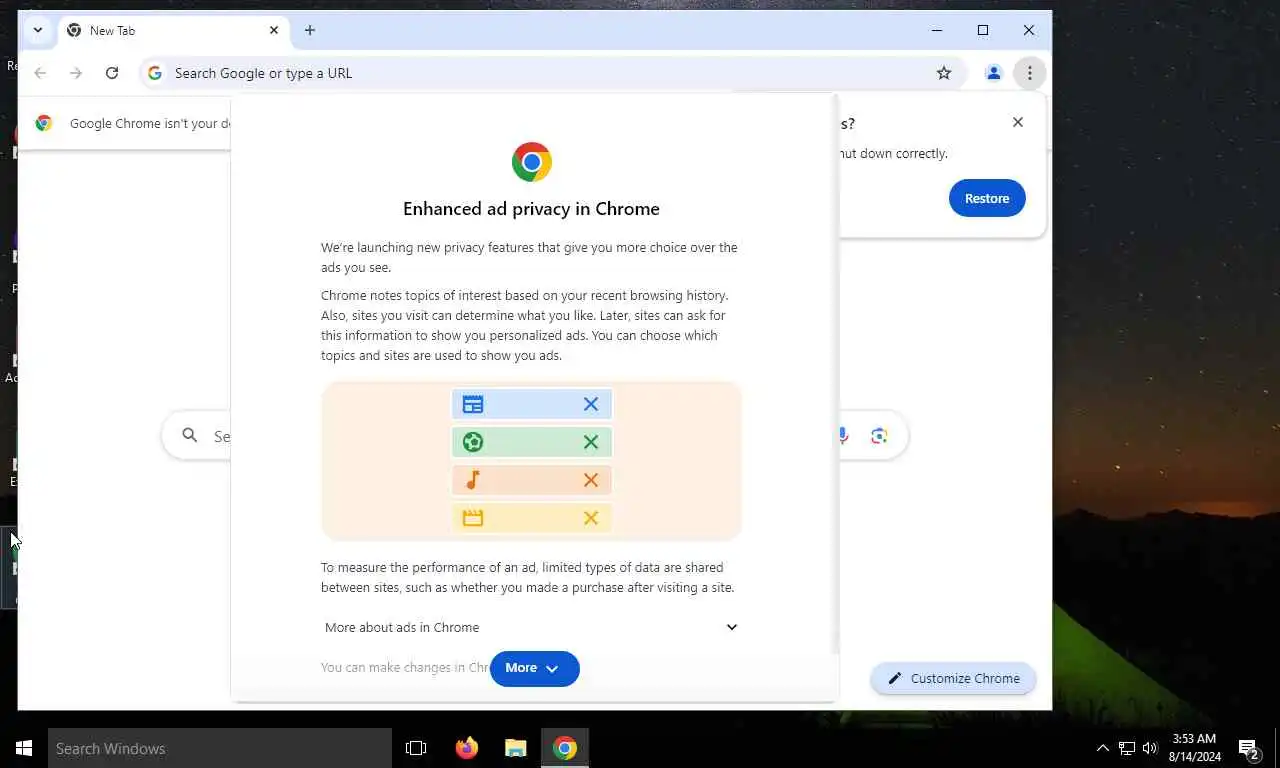Click the blue news topic icon
Image resolution: width=1280 pixels, height=768 pixels.
(x=473, y=404)
